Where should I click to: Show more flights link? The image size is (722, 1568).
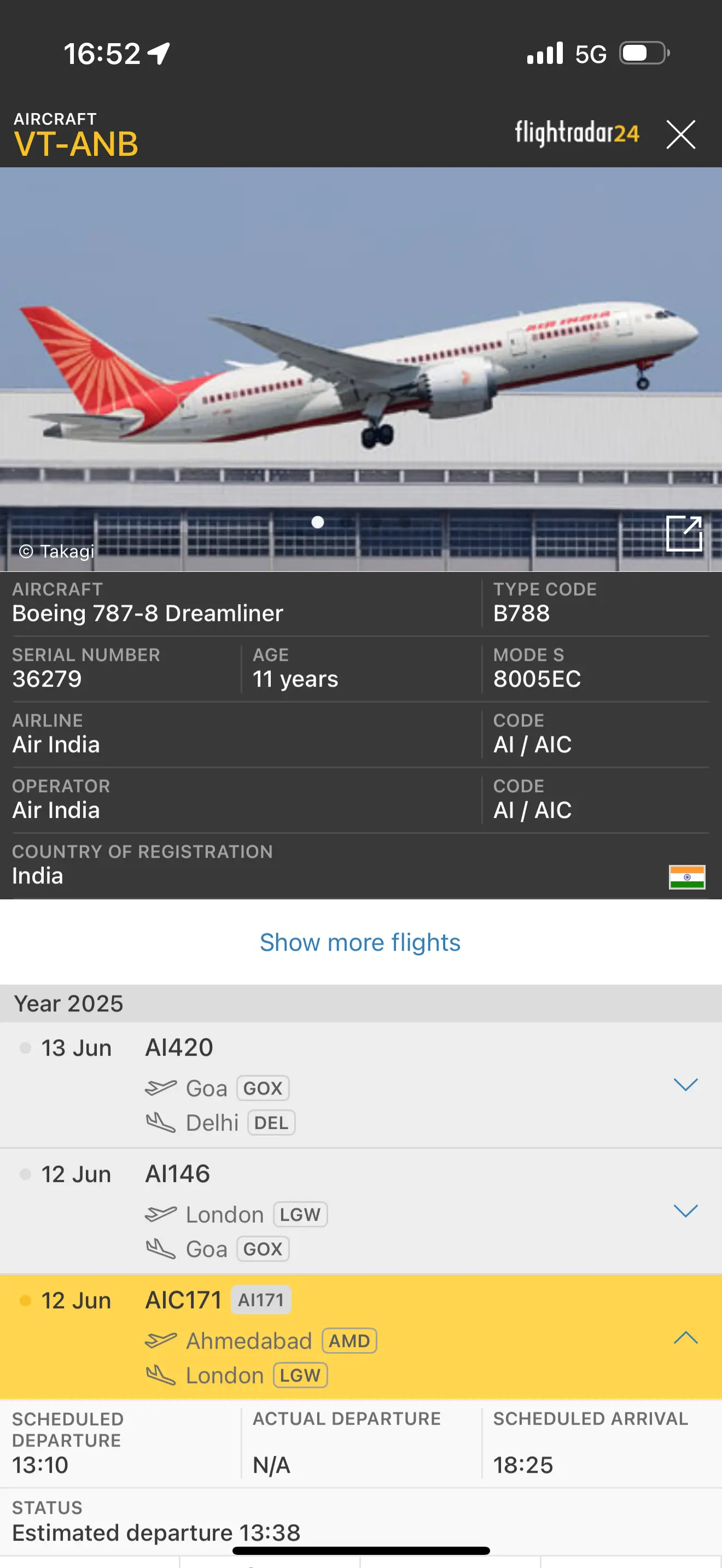click(x=360, y=942)
